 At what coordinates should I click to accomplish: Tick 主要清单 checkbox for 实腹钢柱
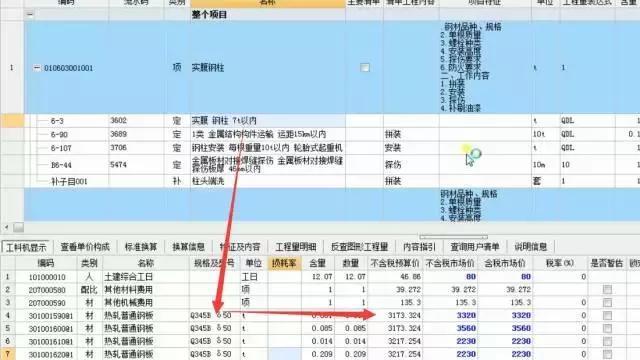click(x=365, y=68)
